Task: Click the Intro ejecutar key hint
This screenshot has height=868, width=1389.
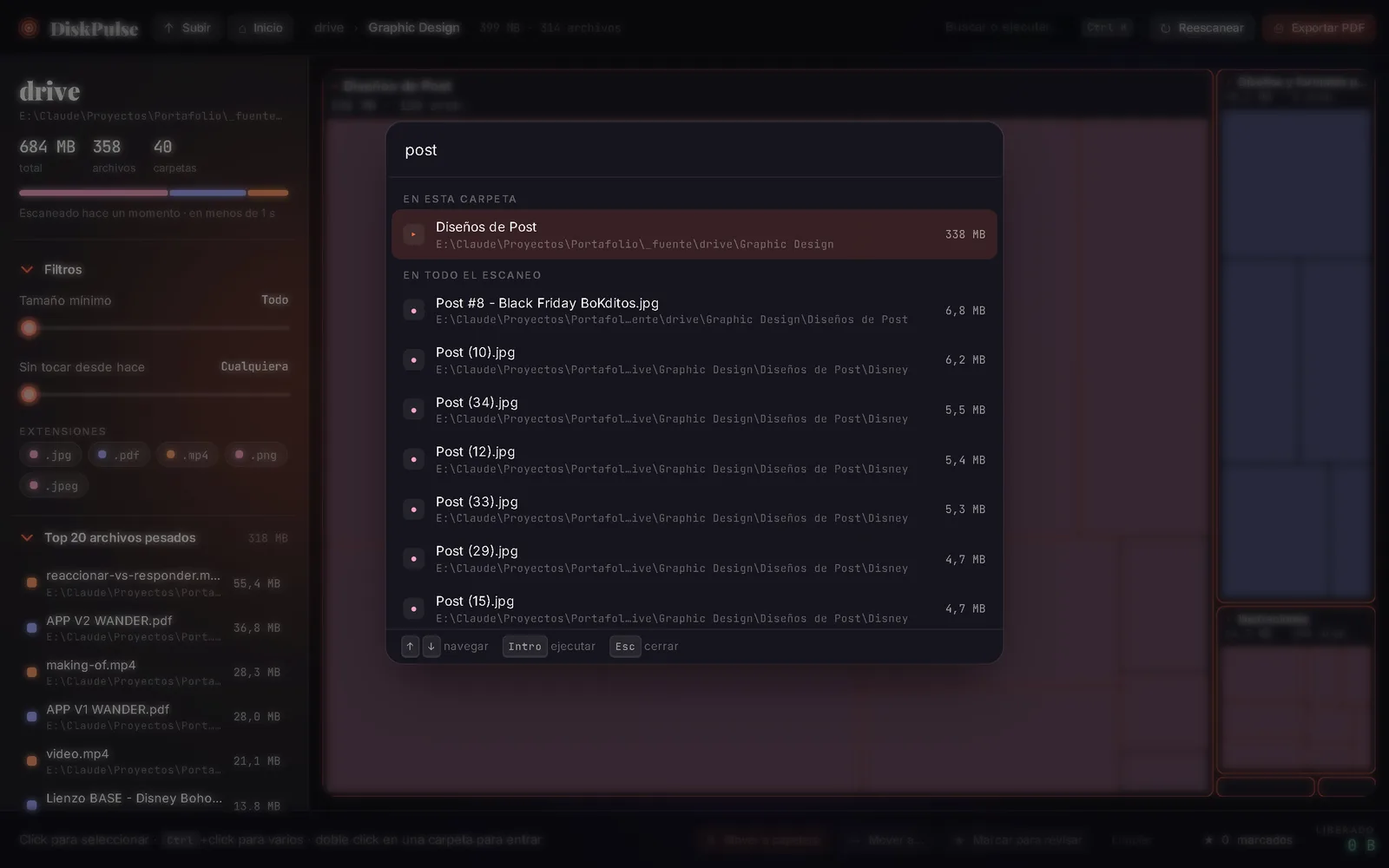Action: (x=524, y=647)
